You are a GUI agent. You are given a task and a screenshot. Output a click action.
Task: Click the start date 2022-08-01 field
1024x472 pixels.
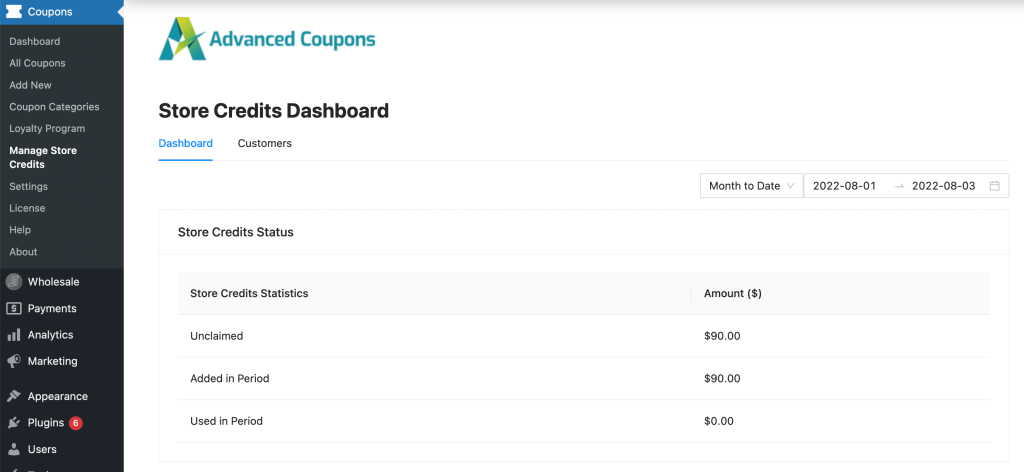pyautogui.click(x=844, y=185)
